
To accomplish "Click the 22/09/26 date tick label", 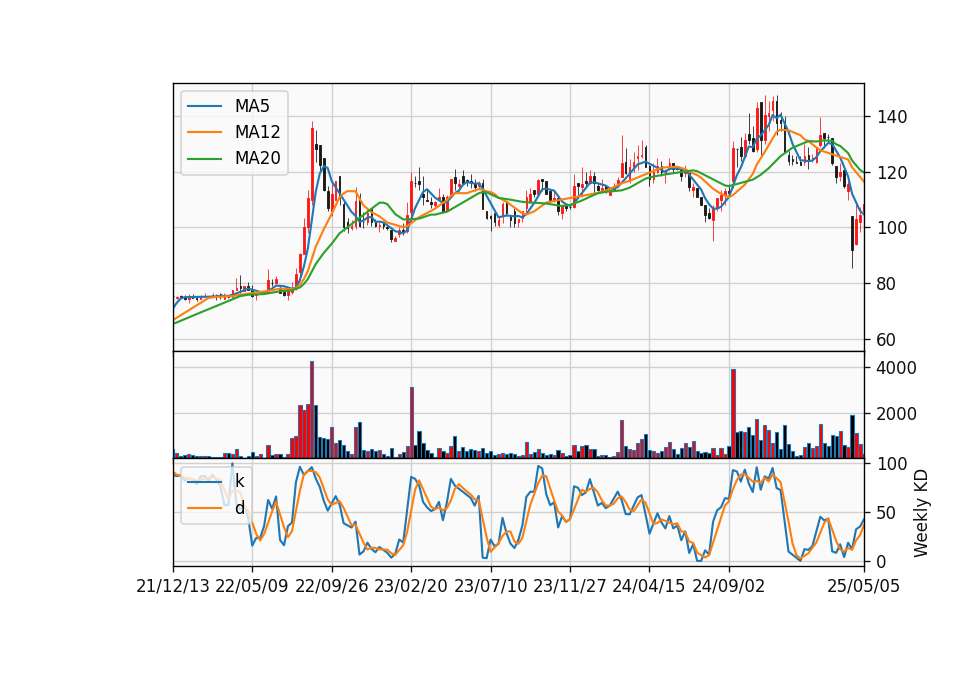I will tap(332, 587).
